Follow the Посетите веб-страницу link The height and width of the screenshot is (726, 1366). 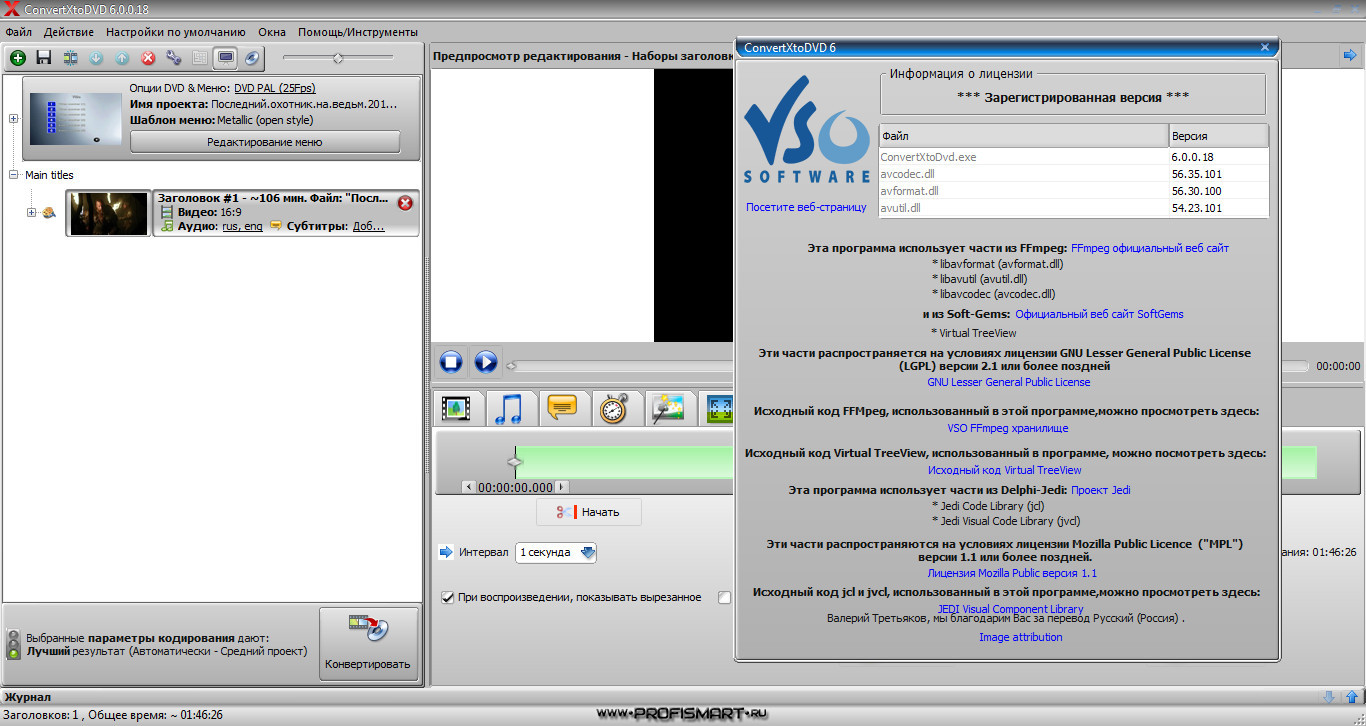[x=806, y=207]
